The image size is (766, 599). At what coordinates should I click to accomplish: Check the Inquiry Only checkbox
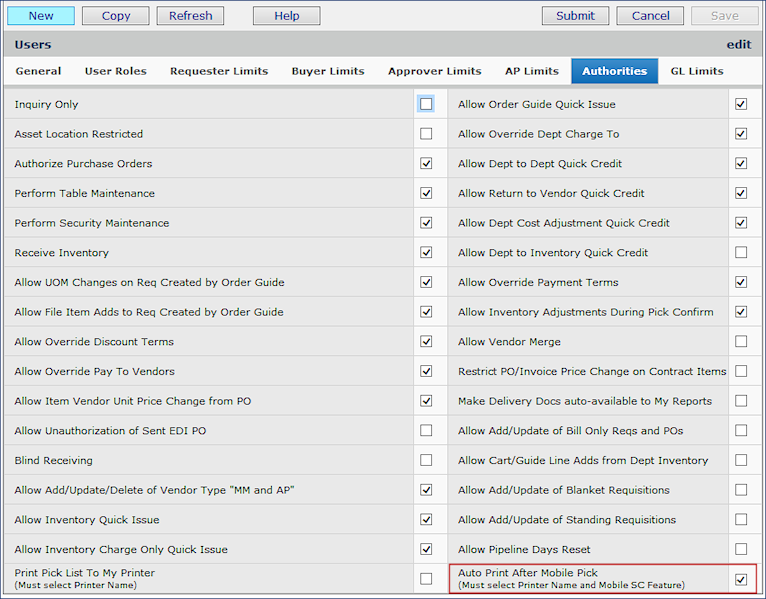click(427, 104)
